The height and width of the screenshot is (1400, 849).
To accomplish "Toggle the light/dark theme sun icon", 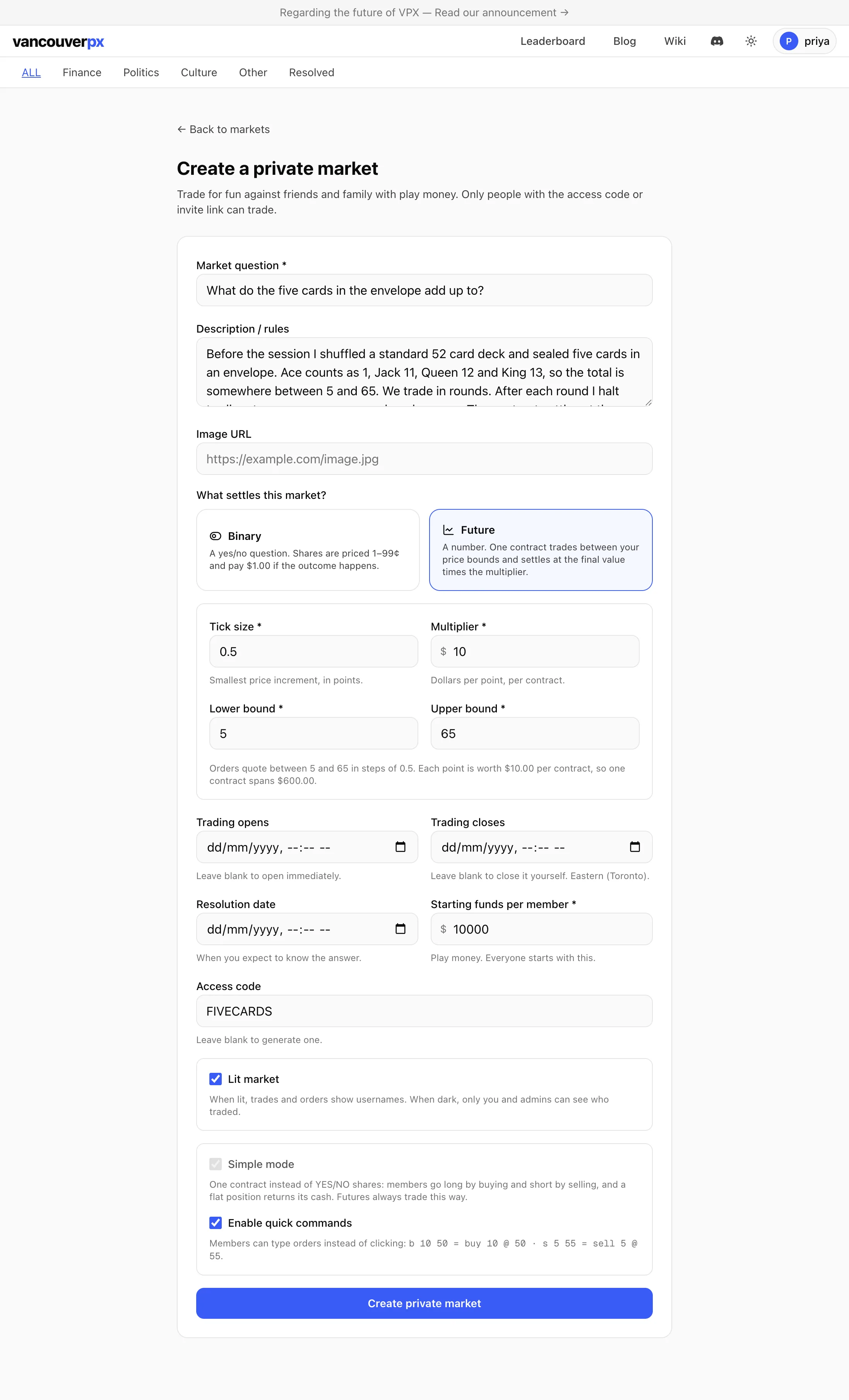I will [x=751, y=41].
